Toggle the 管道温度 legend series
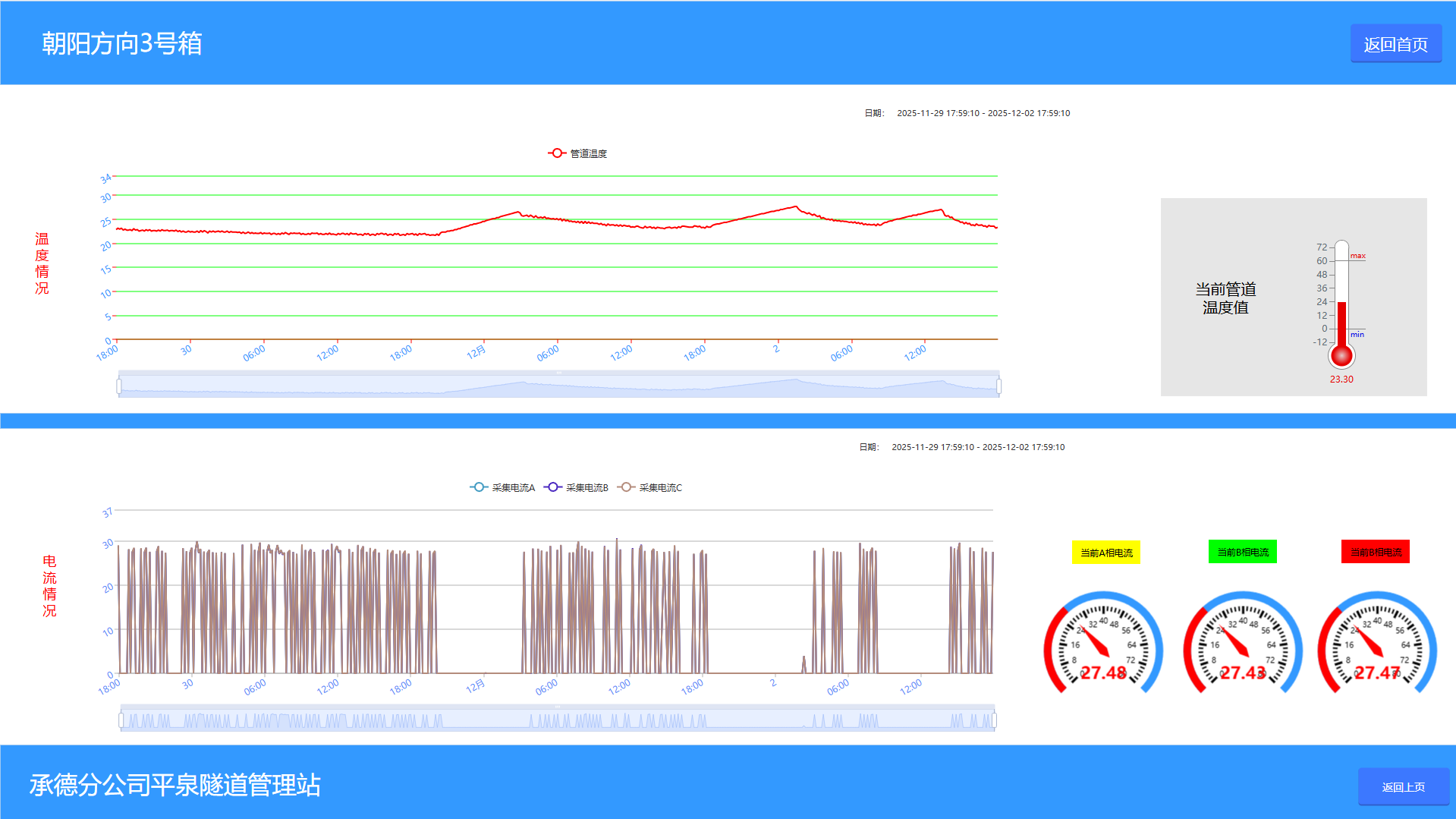This screenshot has width=1456, height=819. click(578, 153)
